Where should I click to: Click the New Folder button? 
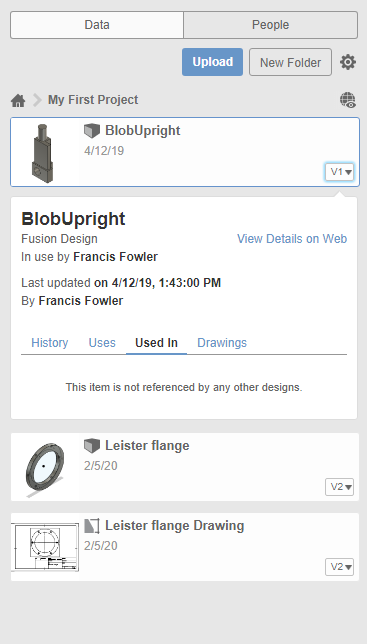click(291, 62)
